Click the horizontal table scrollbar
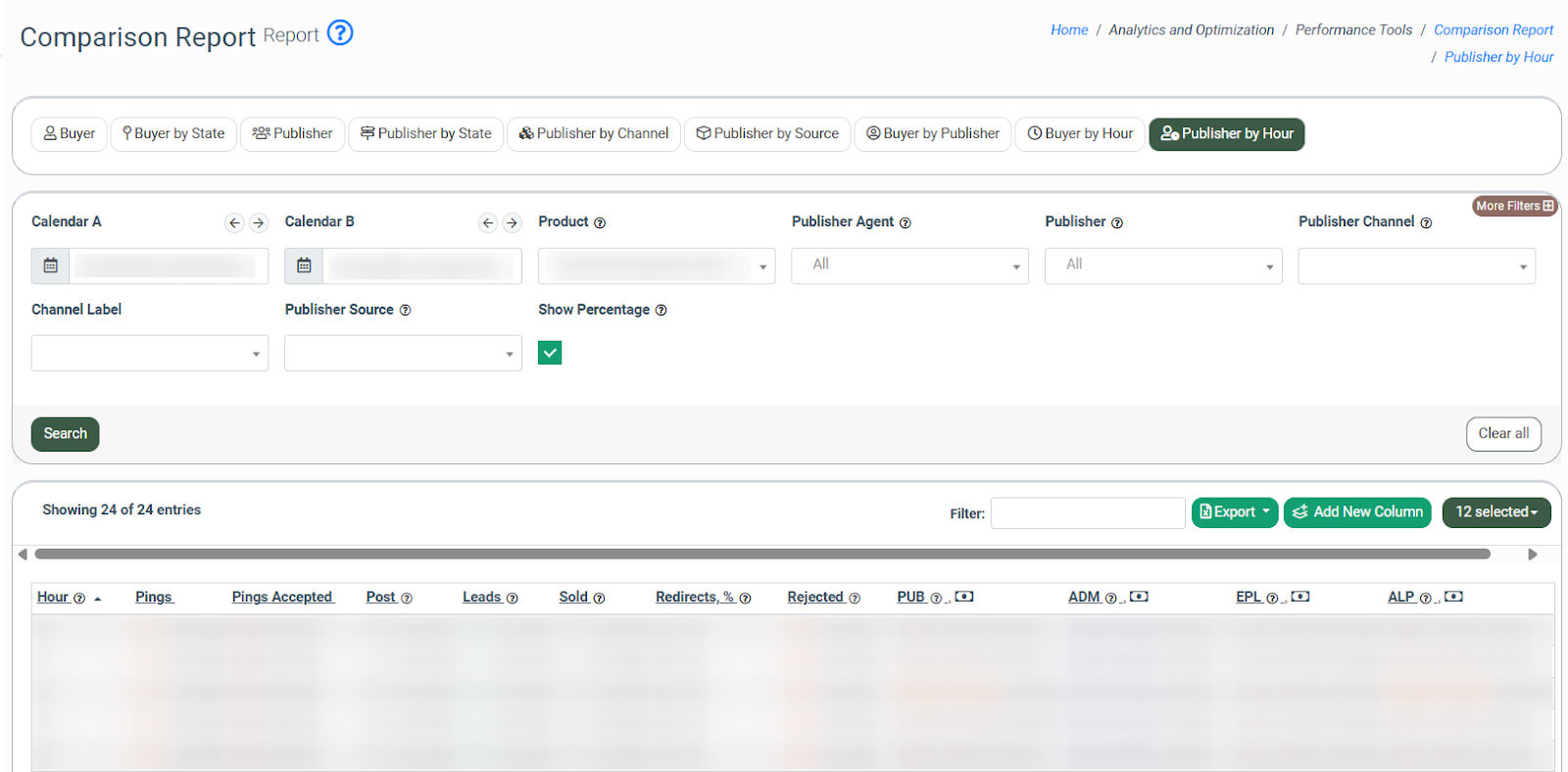 pos(762,555)
